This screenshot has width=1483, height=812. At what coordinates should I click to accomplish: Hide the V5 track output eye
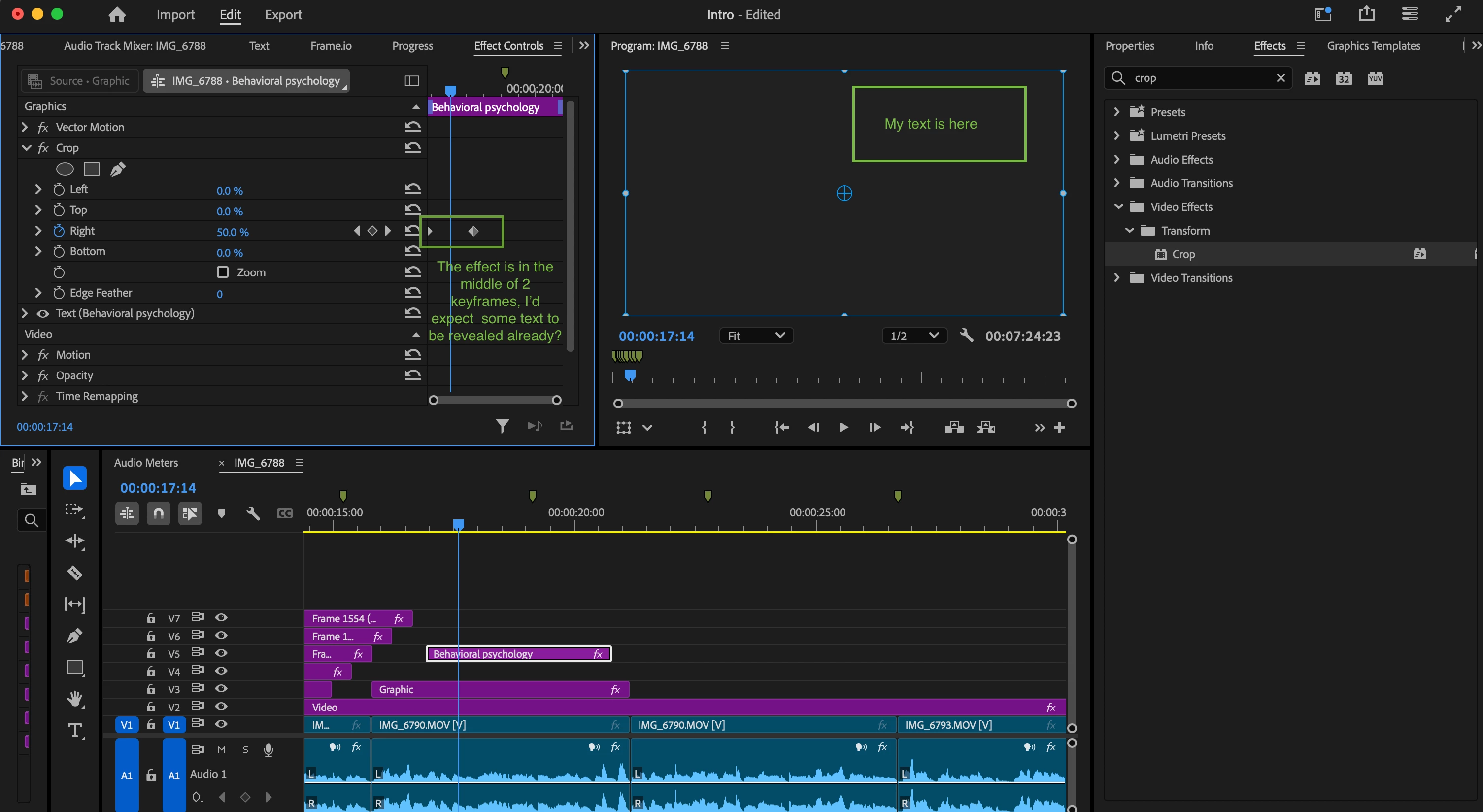tap(221, 653)
